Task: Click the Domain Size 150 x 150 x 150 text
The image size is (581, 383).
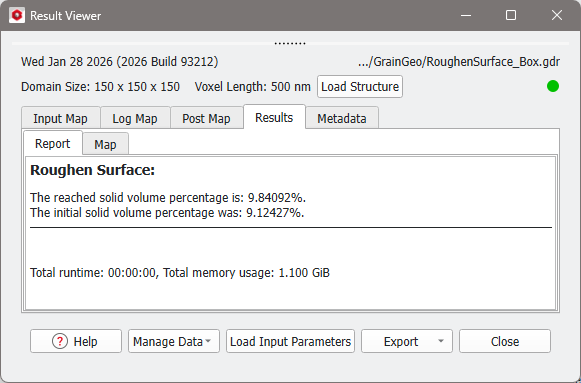Action: coord(100,87)
